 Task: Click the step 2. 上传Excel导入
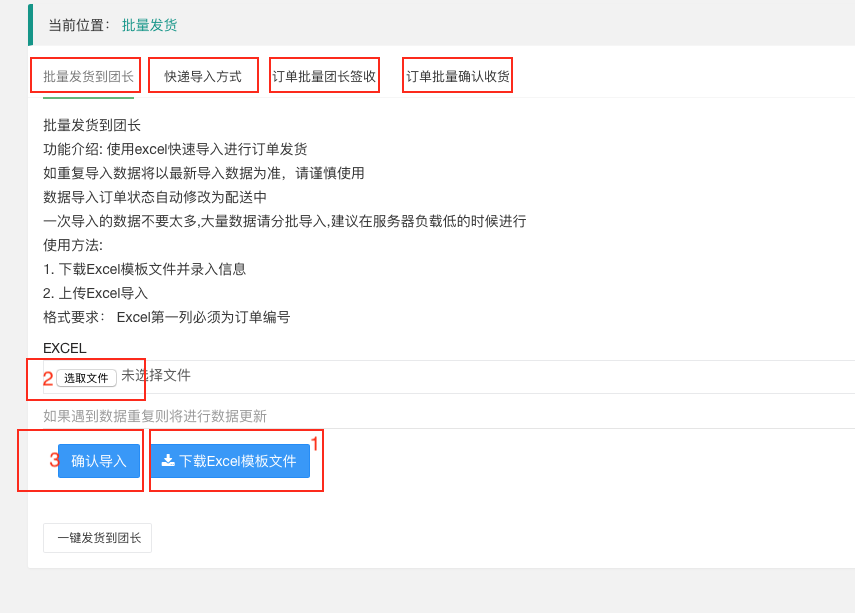pos(95,293)
